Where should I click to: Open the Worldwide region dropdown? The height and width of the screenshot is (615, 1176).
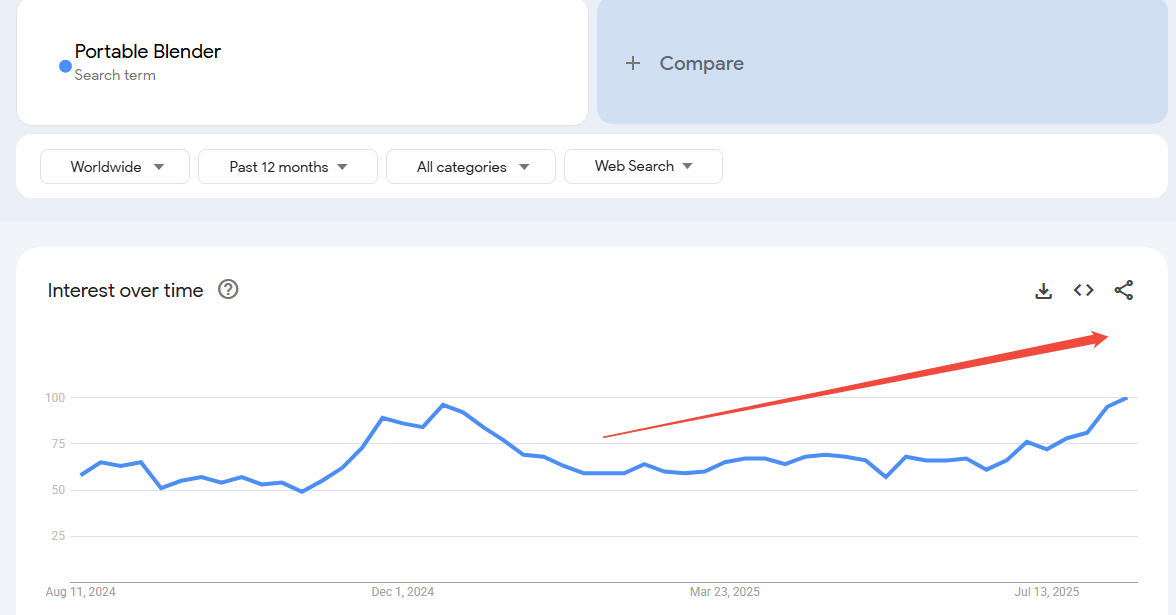pos(114,166)
